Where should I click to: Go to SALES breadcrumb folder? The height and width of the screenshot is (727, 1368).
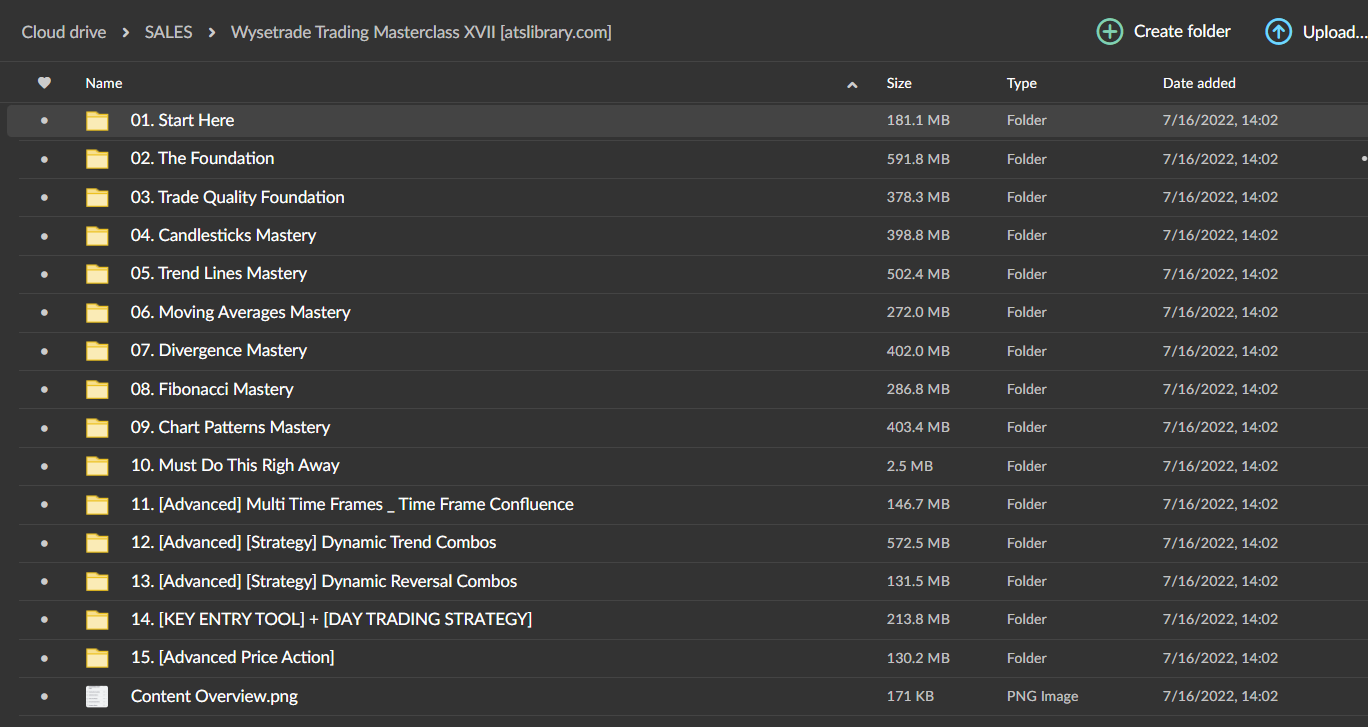[169, 32]
